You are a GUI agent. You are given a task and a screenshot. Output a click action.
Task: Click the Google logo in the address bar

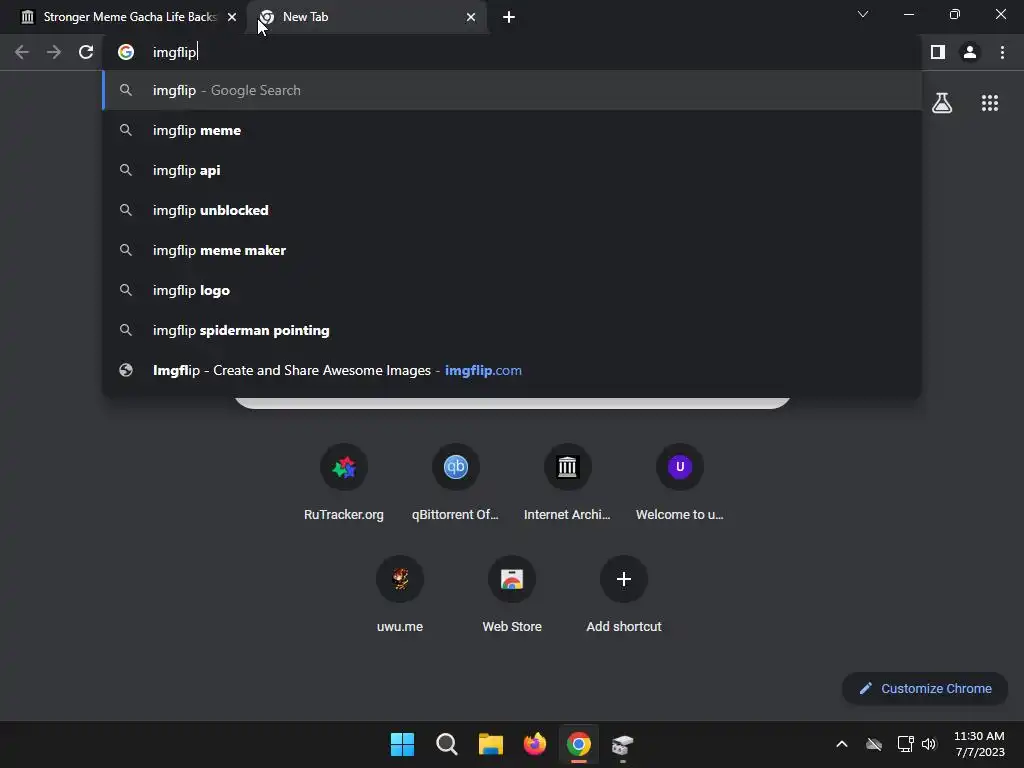(x=126, y=52)
